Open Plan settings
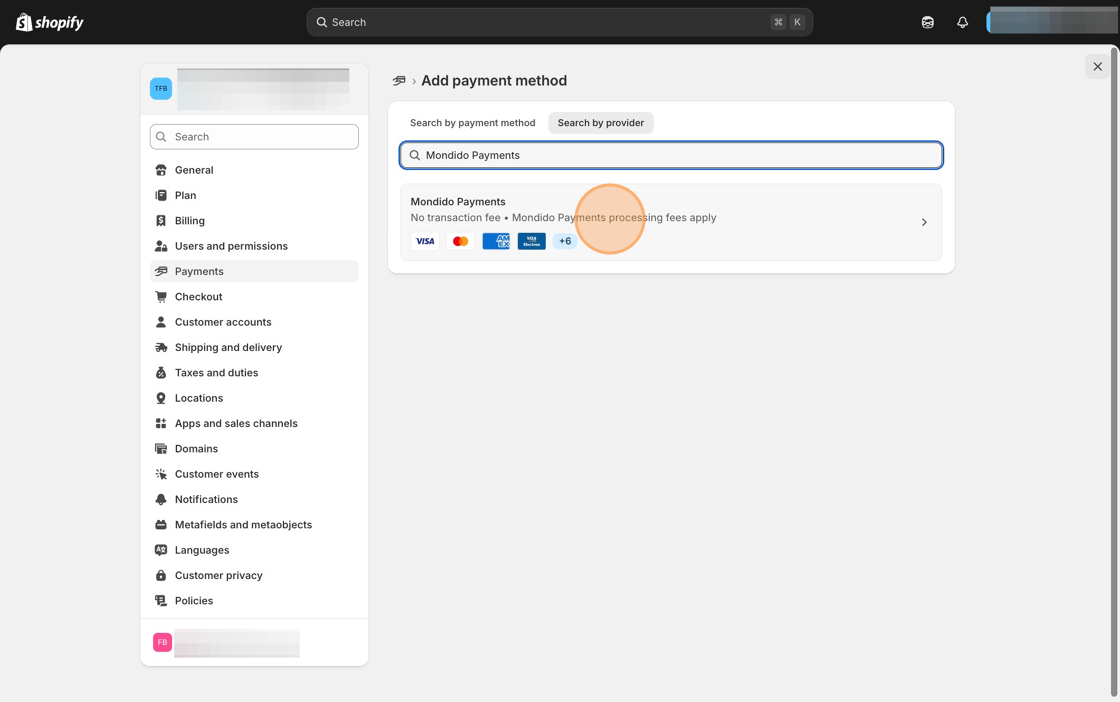1120x702 pixels. tap(254, 195)
